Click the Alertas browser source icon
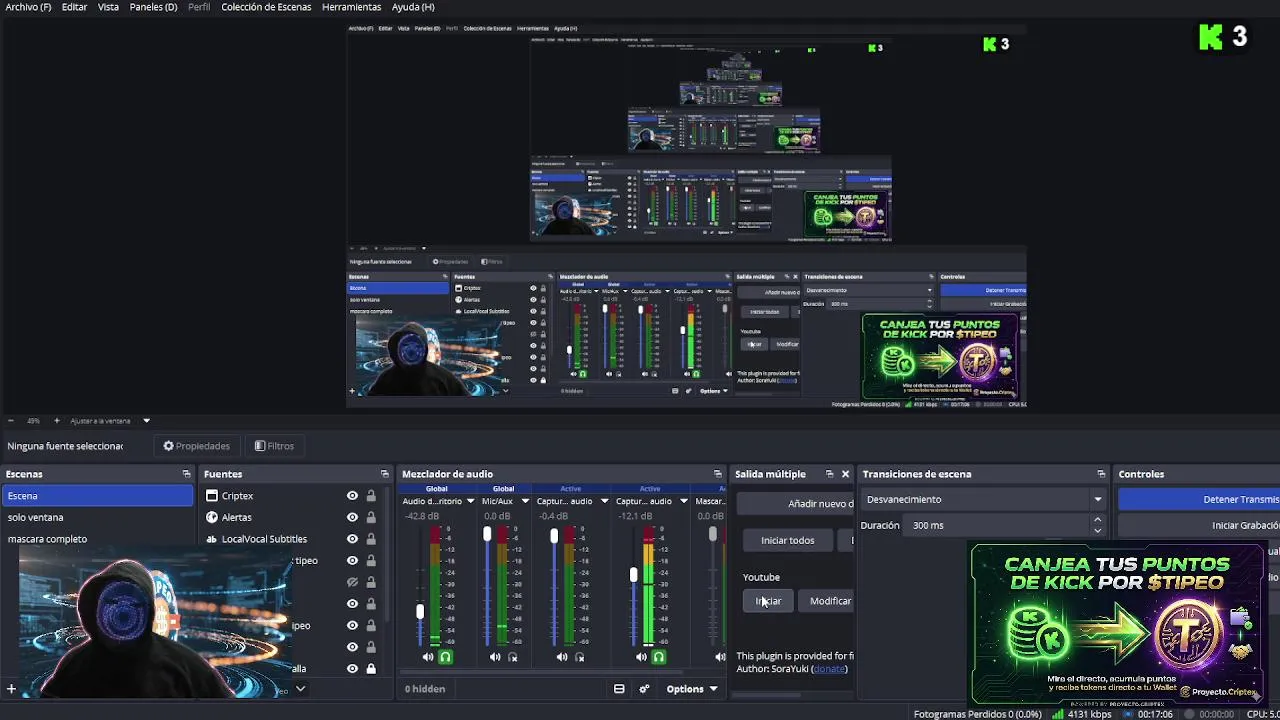 click(212, 517)
